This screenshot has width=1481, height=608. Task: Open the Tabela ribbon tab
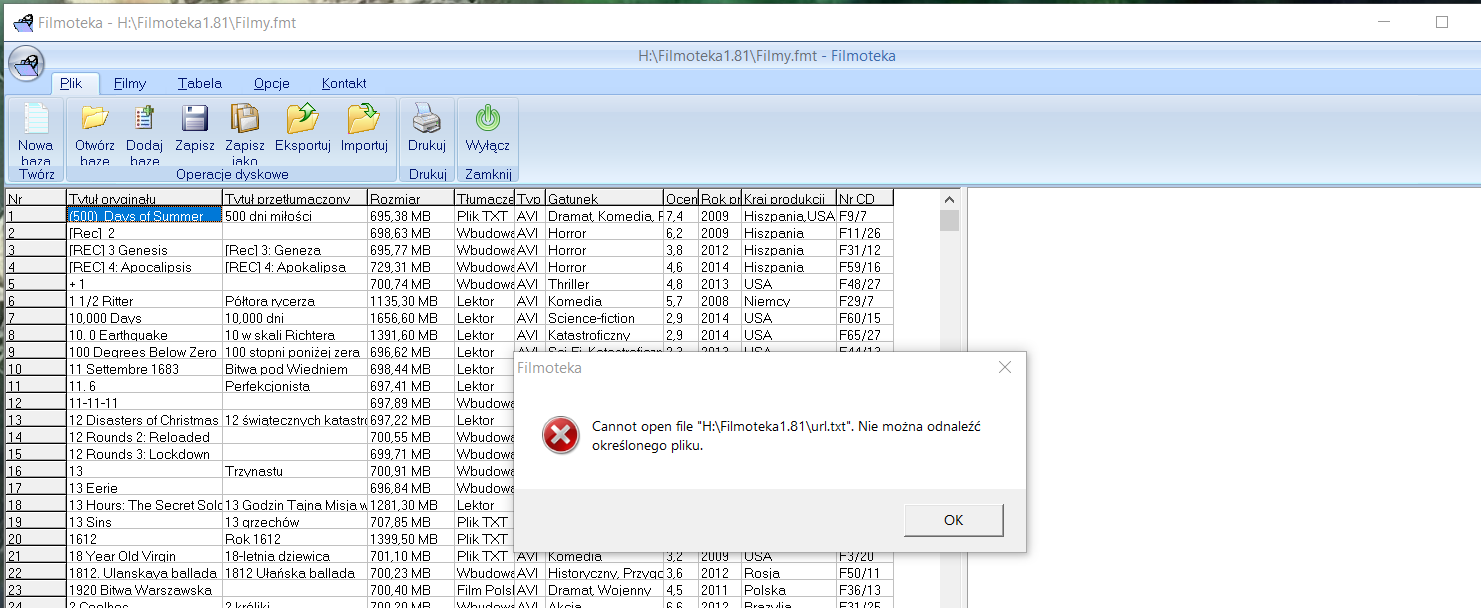click(x=200, y=84)
